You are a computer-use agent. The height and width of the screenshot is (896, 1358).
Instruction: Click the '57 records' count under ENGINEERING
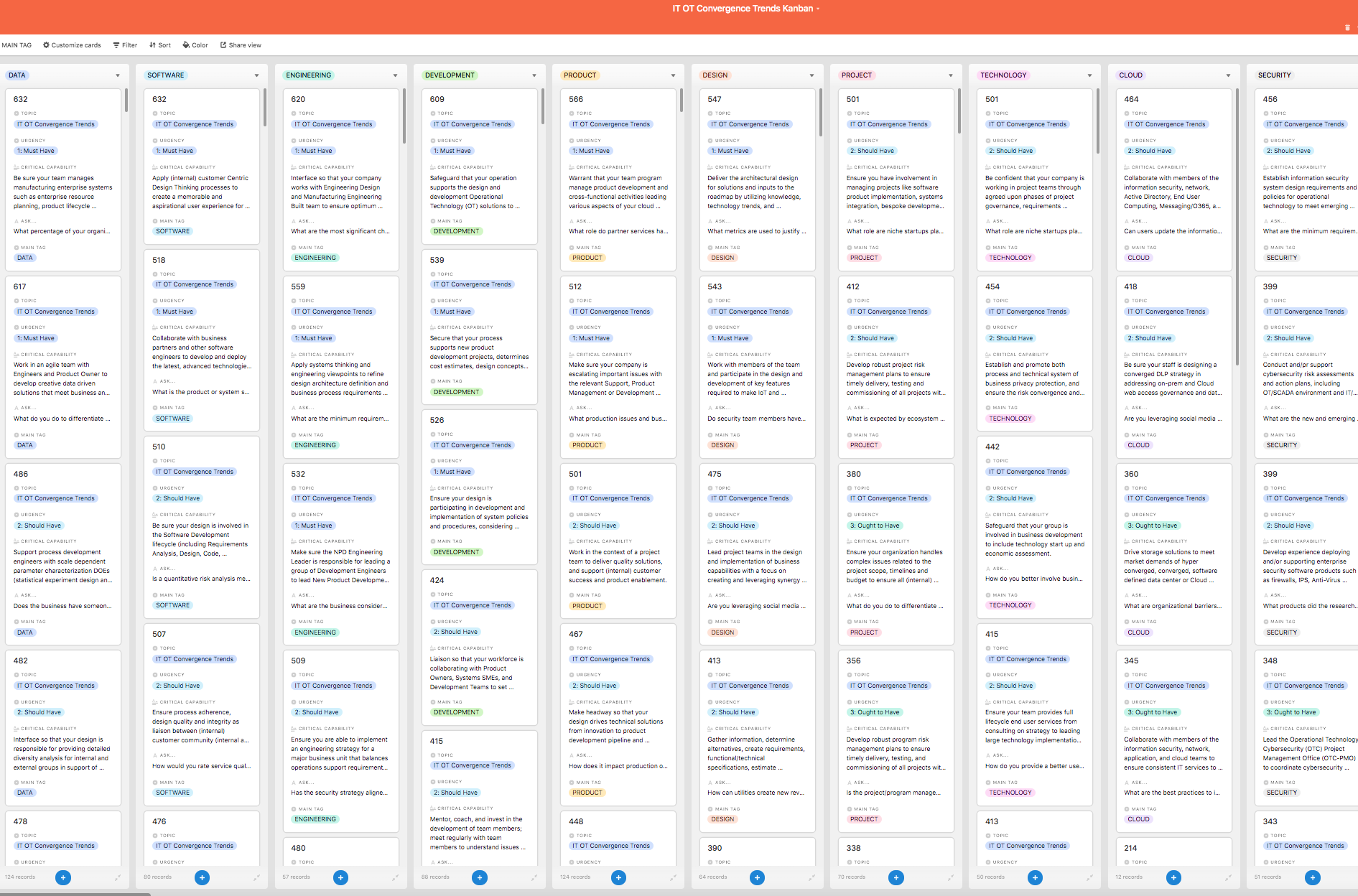[296, 877]
